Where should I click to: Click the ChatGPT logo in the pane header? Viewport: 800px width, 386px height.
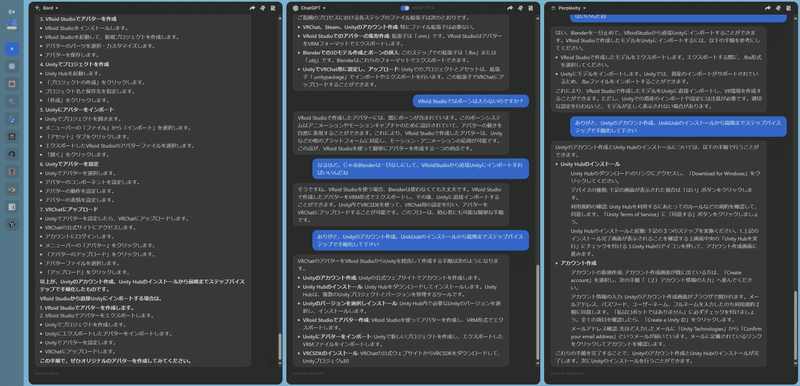(295, 8)
